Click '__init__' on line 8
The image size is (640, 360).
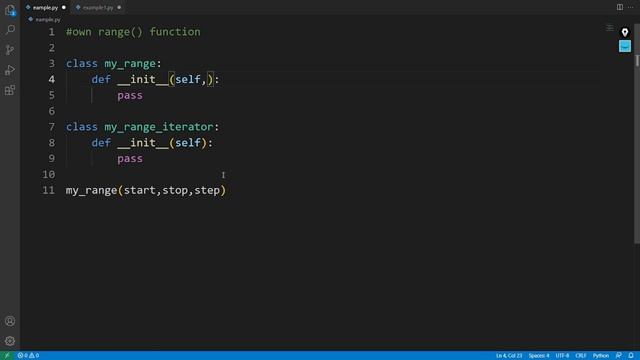[x=142, y=143]
